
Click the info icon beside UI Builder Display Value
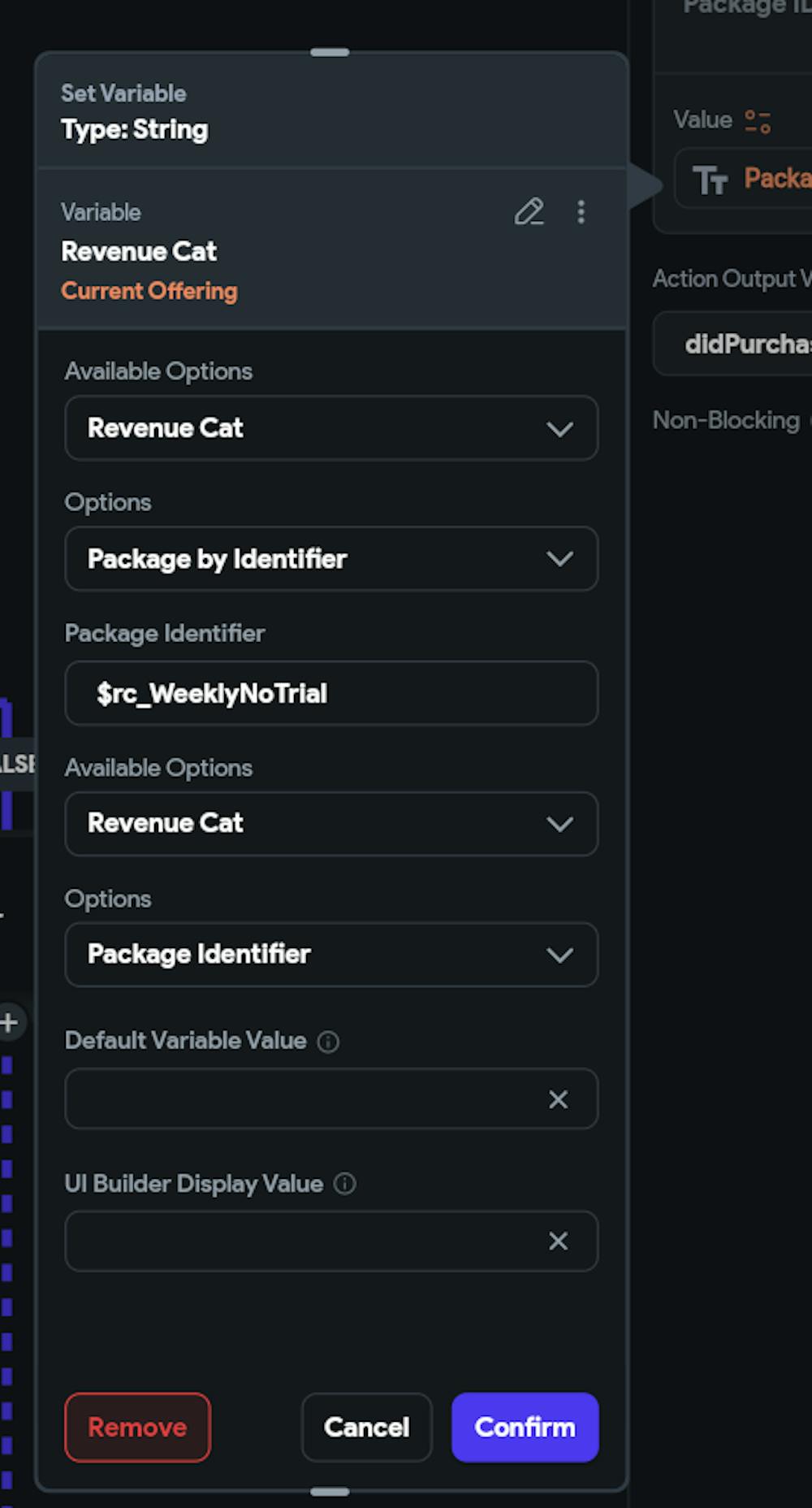coord(345,1184)
